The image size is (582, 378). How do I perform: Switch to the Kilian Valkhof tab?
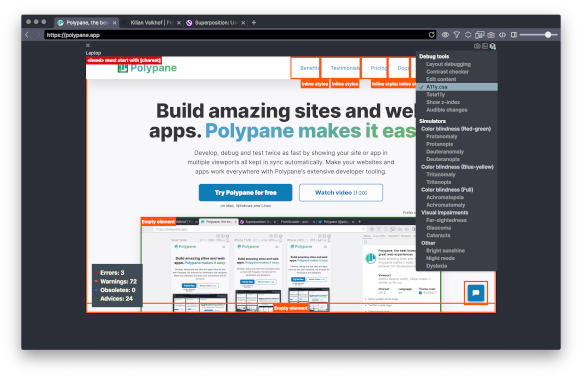151,23
